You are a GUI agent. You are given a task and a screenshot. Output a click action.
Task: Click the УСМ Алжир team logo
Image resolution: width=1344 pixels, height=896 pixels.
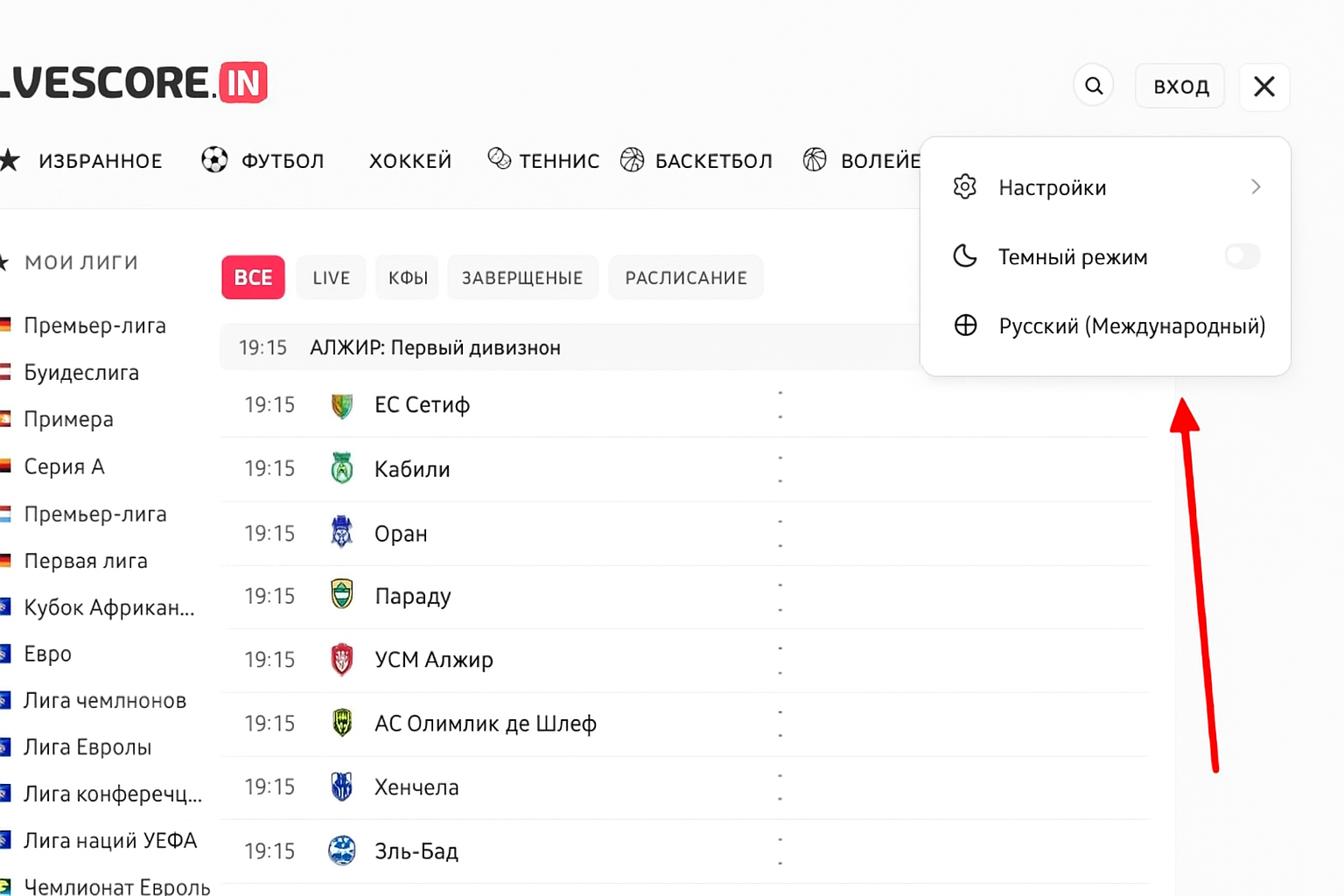click(x=342, y=660)
